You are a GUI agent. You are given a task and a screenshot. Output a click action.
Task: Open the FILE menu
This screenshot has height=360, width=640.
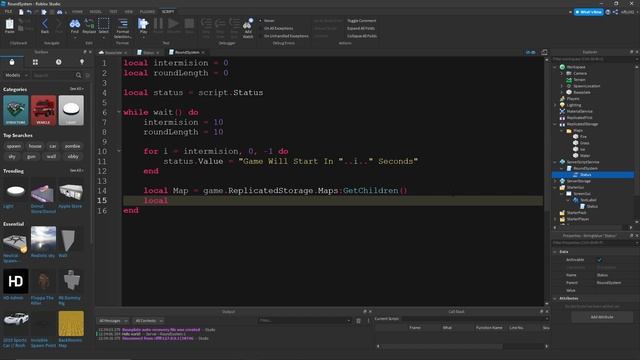[x=8, y=12]
